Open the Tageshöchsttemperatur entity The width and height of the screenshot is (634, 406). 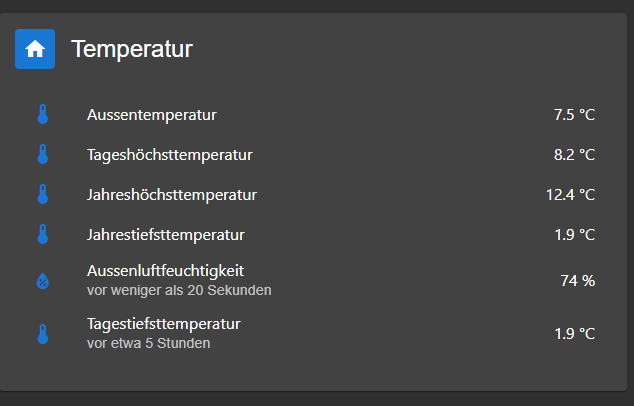169,155
